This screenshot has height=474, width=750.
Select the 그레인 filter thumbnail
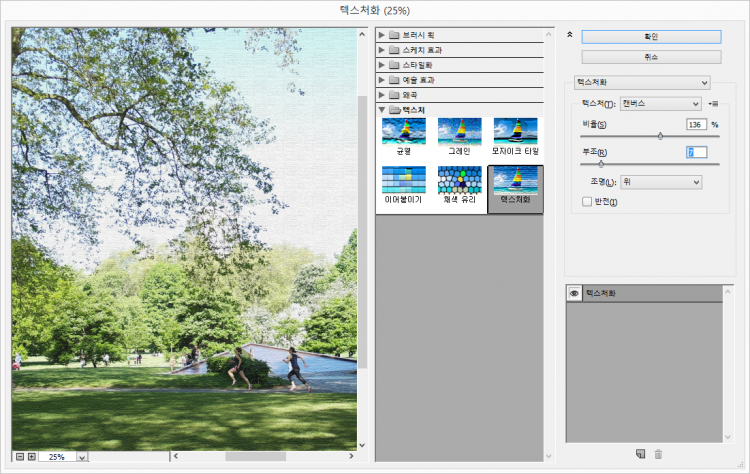pos(459,131)
